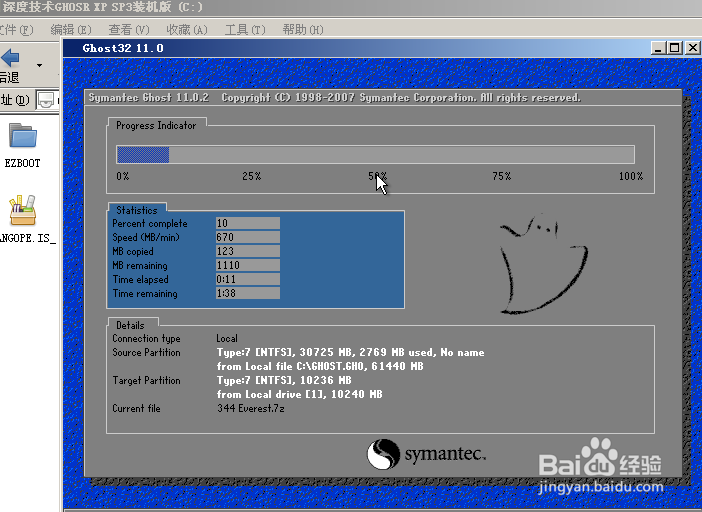Close the Ghost32 11.0 window
Viewport: 702px width, 512px height.
click(692, 48)
